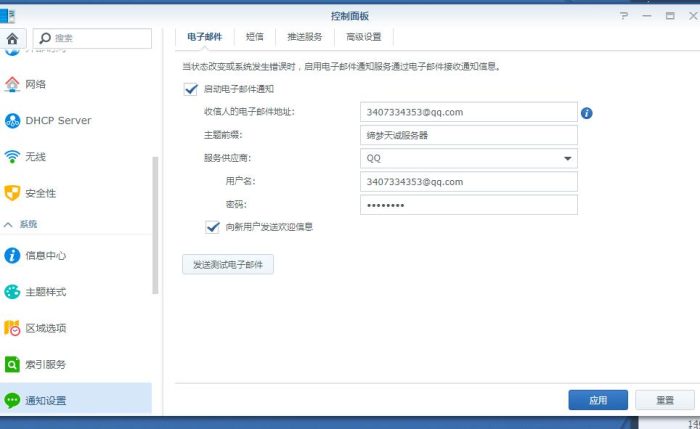Click 发送测试电子邮件 button

227,265
